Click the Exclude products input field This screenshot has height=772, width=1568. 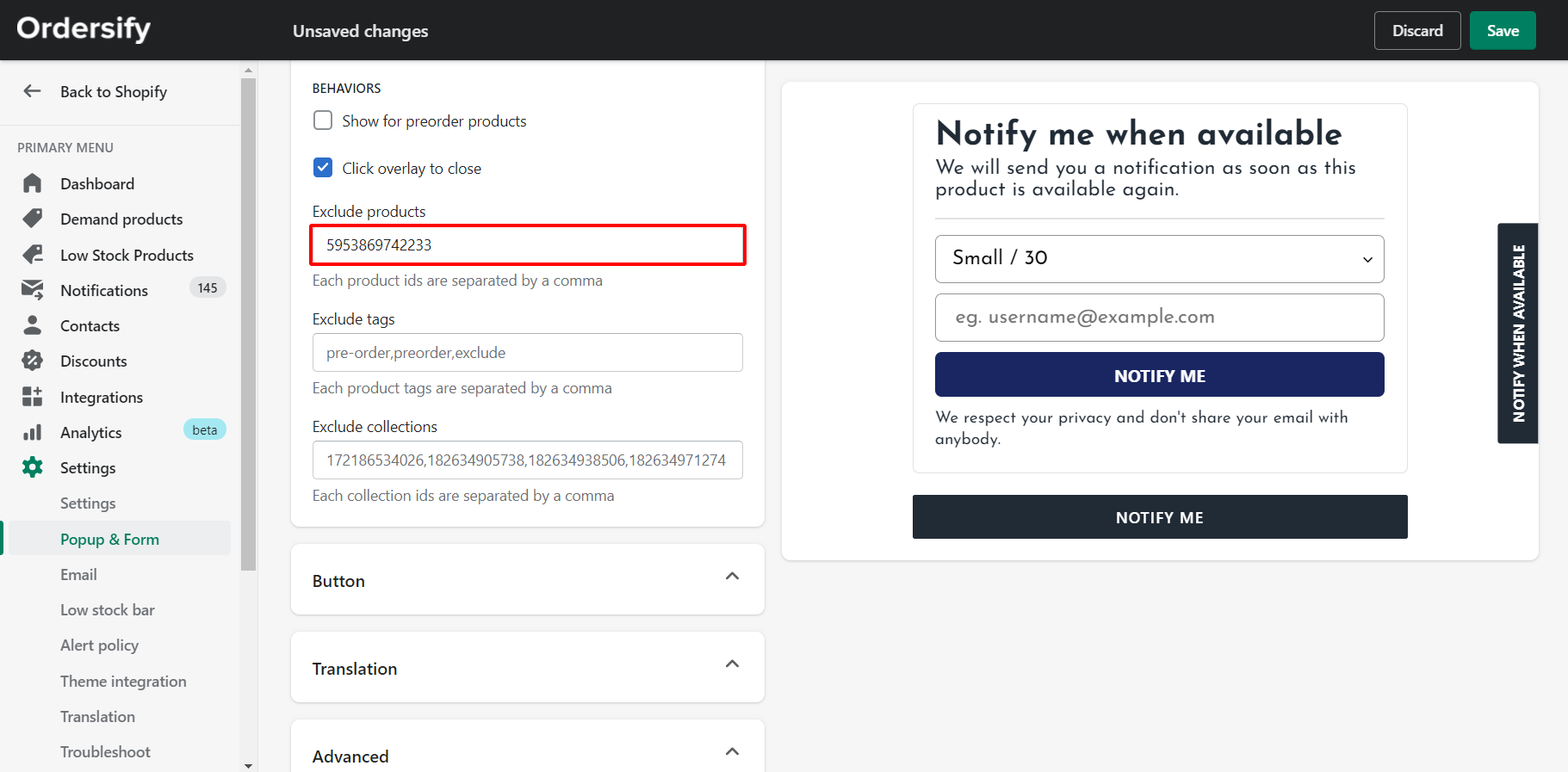[x=528, y=245]
